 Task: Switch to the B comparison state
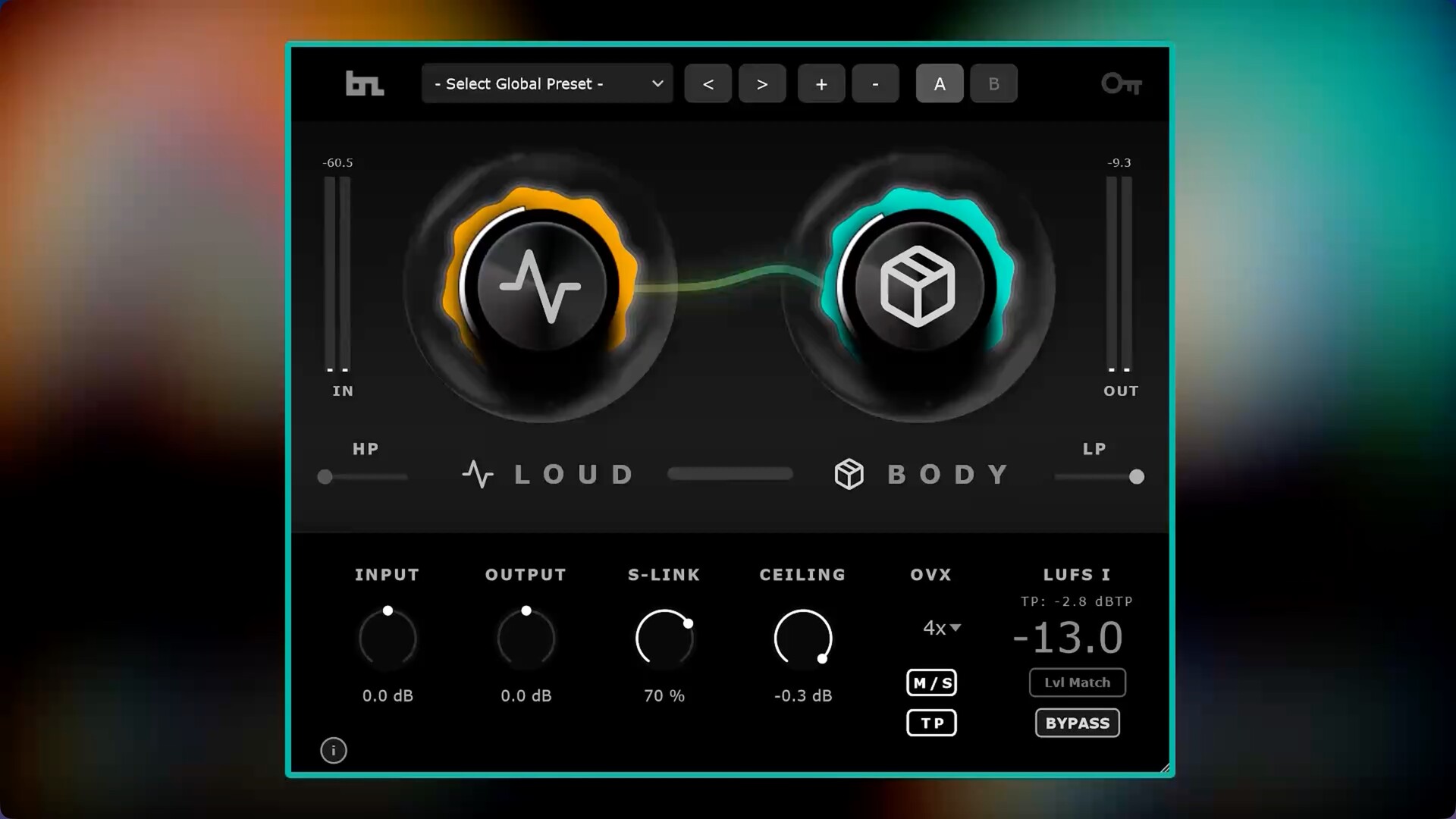pyautogui.click(x=993, y=83)
